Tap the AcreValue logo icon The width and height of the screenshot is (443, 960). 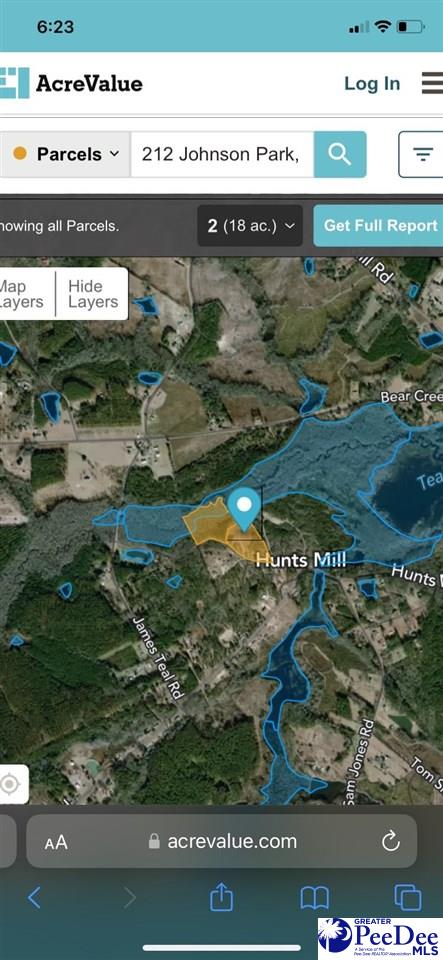tap(14, 83)
